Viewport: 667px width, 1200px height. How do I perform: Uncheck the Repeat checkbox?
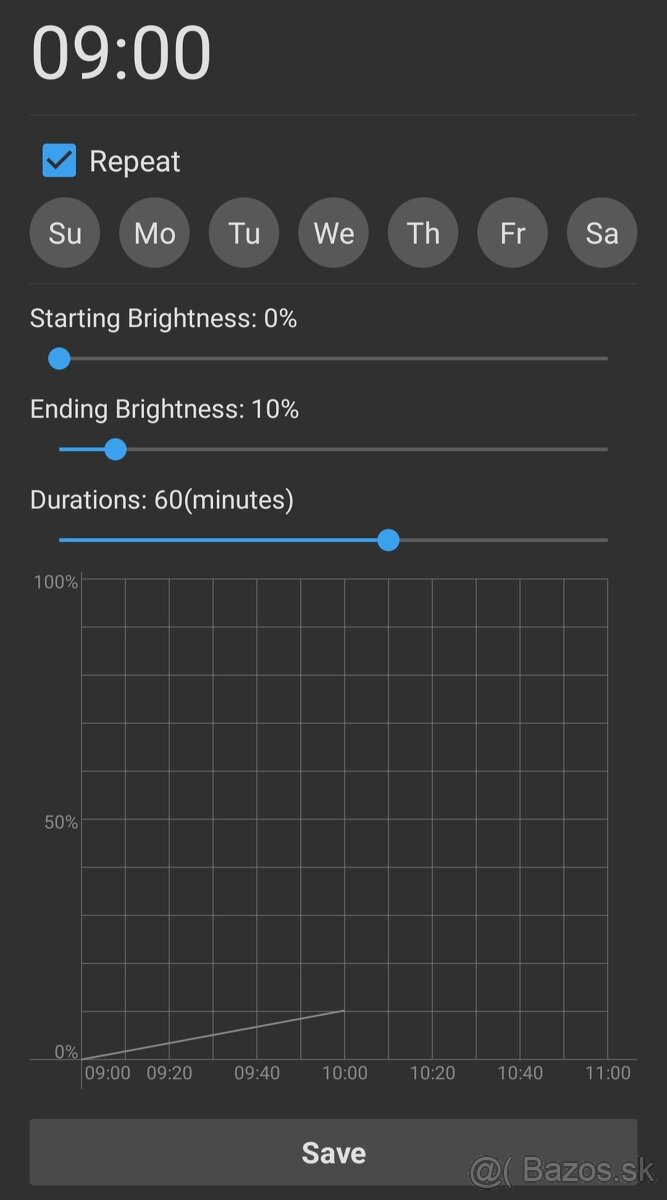58,160
